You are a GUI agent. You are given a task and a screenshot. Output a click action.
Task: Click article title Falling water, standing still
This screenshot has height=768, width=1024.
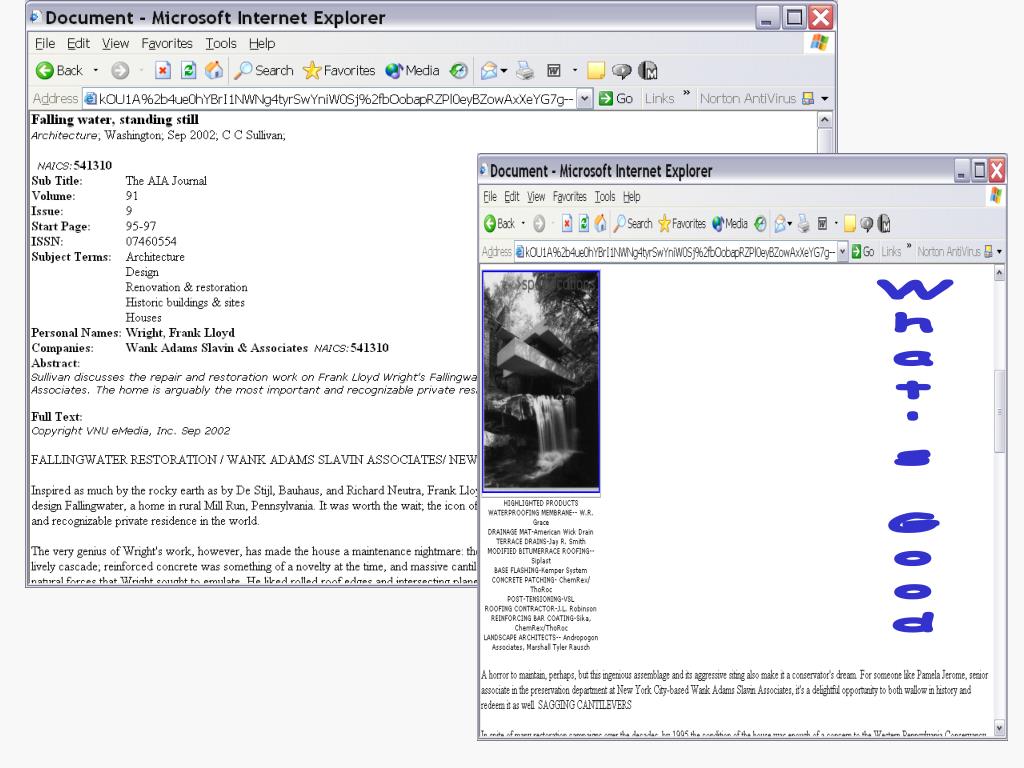click(115, 120)
